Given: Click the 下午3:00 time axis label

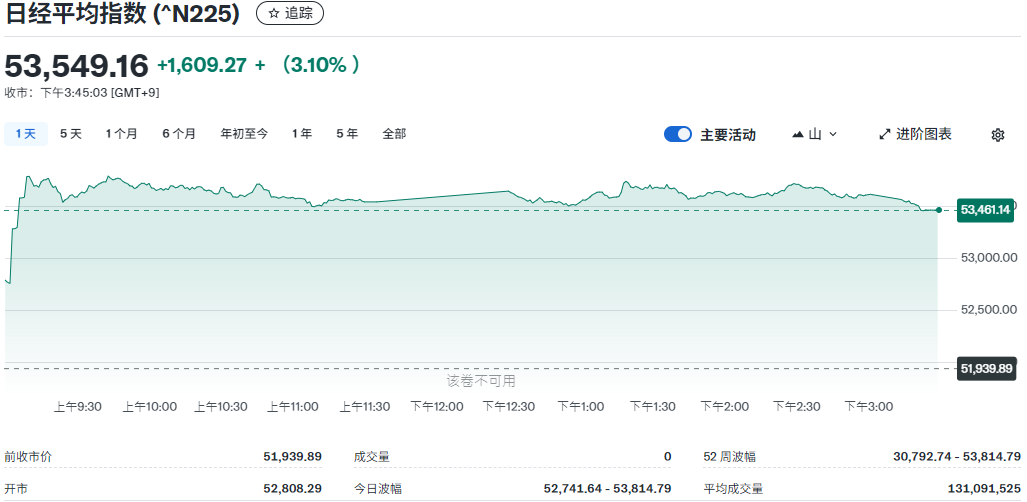Looking at the screenshot, I should coord(868,406).
